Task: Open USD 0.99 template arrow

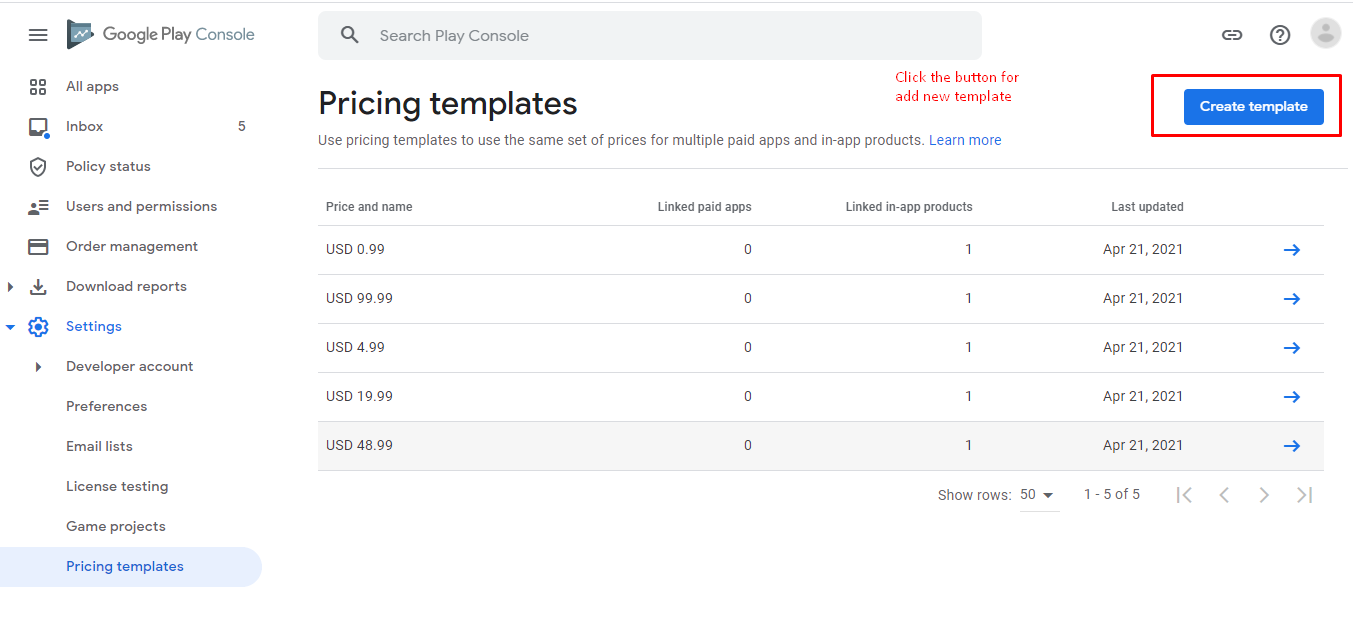Action: tap(1291, 250)
